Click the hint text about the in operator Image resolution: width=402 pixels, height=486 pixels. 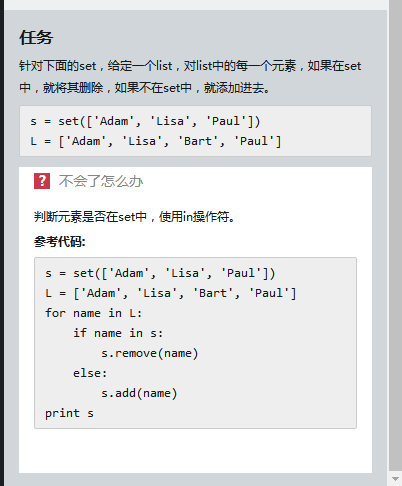click(135, 217)
